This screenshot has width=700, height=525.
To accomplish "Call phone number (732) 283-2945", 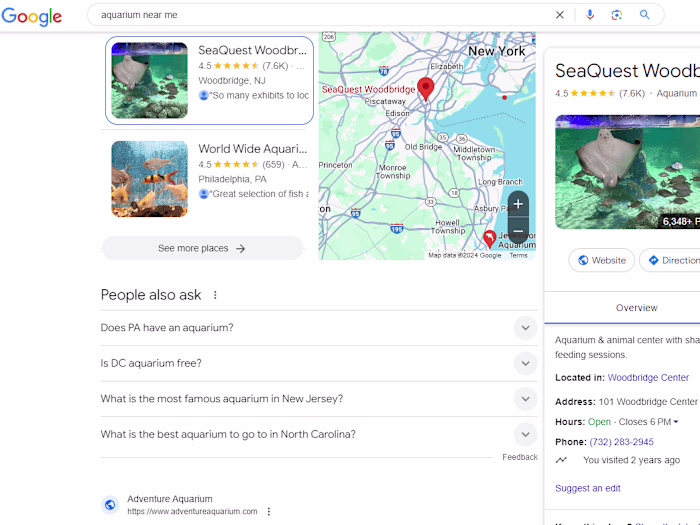I will click(621, 442).
